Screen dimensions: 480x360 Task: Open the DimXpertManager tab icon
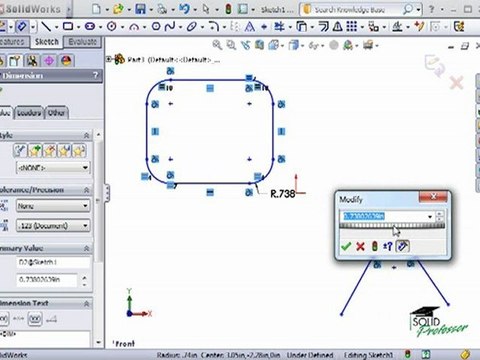click(x=49, y=61)
